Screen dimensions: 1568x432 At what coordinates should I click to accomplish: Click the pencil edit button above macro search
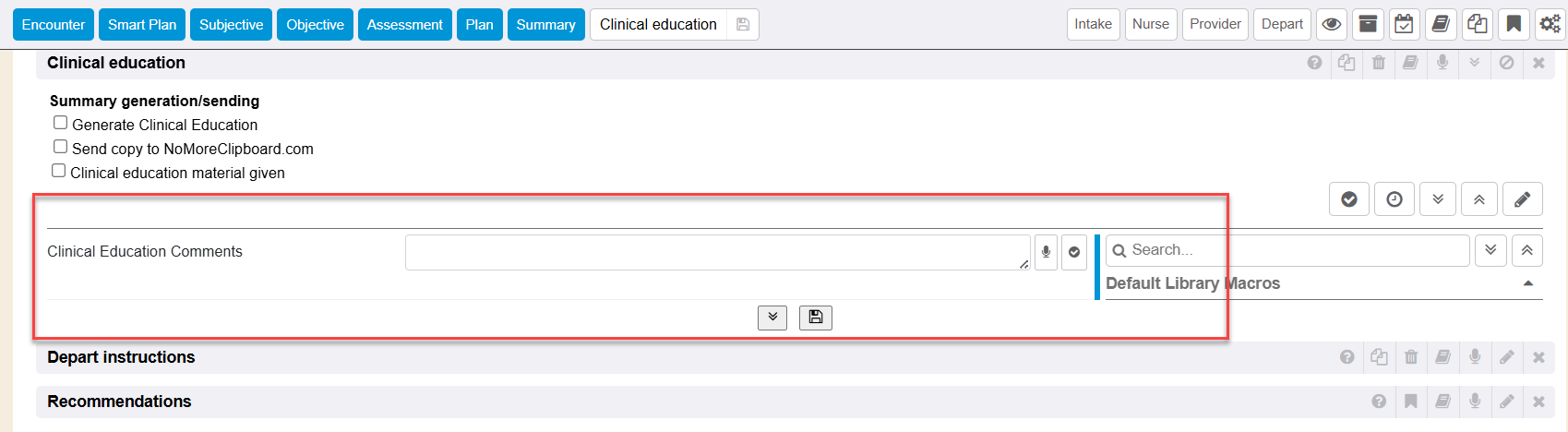1522,199
